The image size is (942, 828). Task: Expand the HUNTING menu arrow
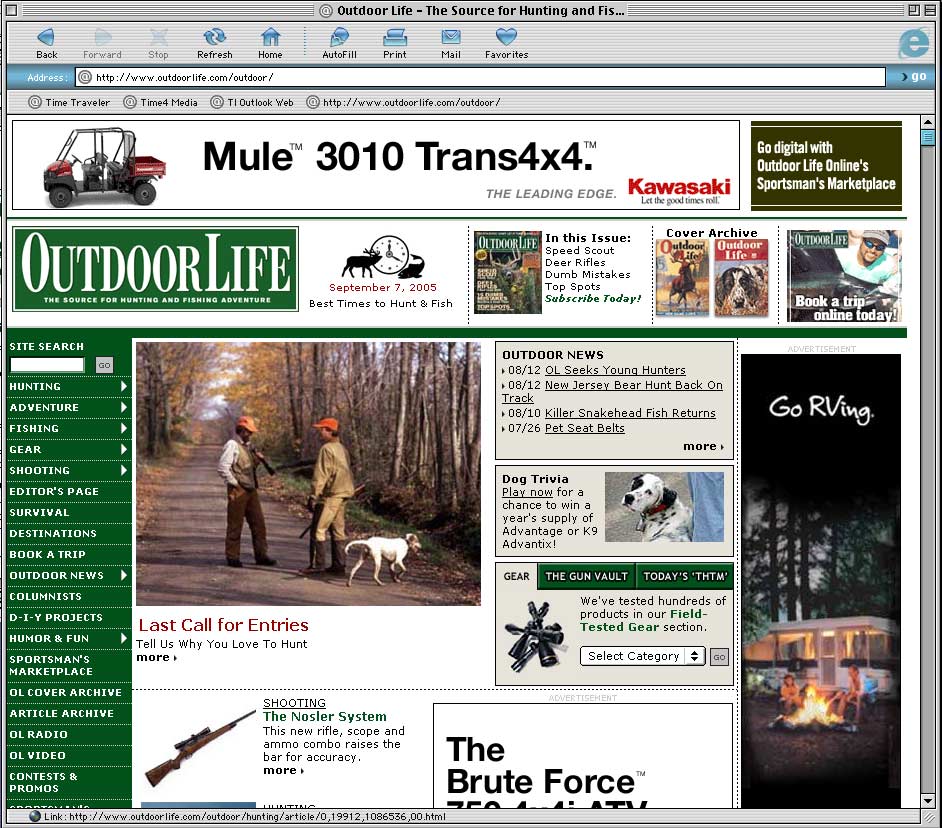tap(124, 386)
